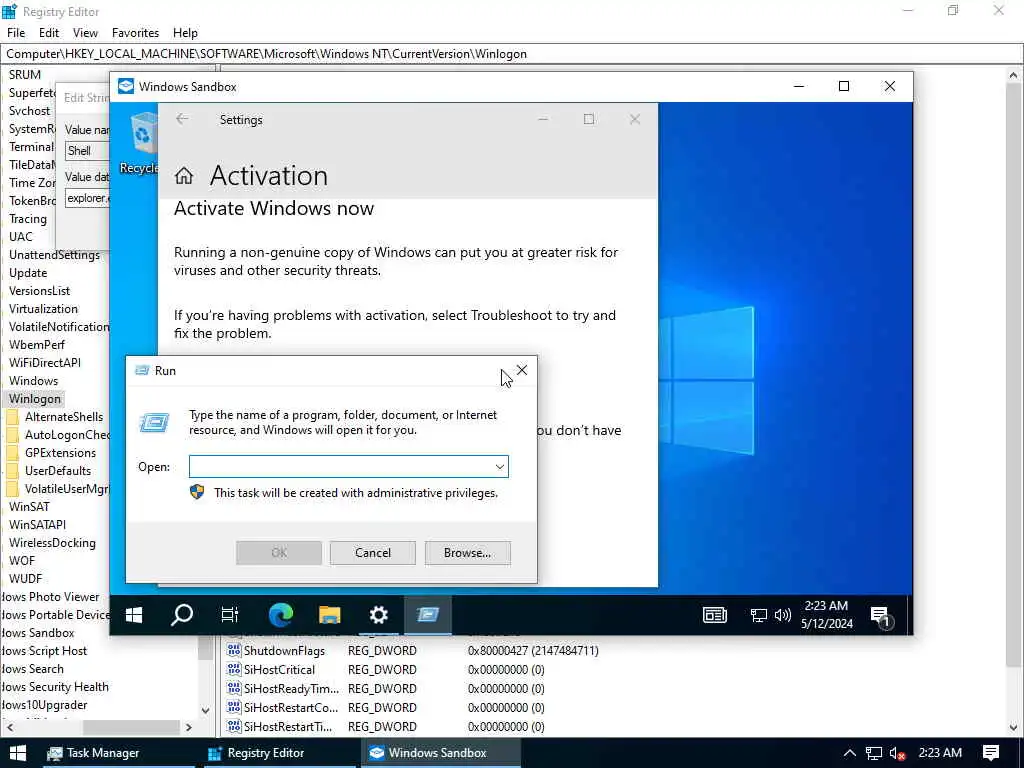
Task: Open the sandbox touch keyboard icon
Action: (714, 615)
